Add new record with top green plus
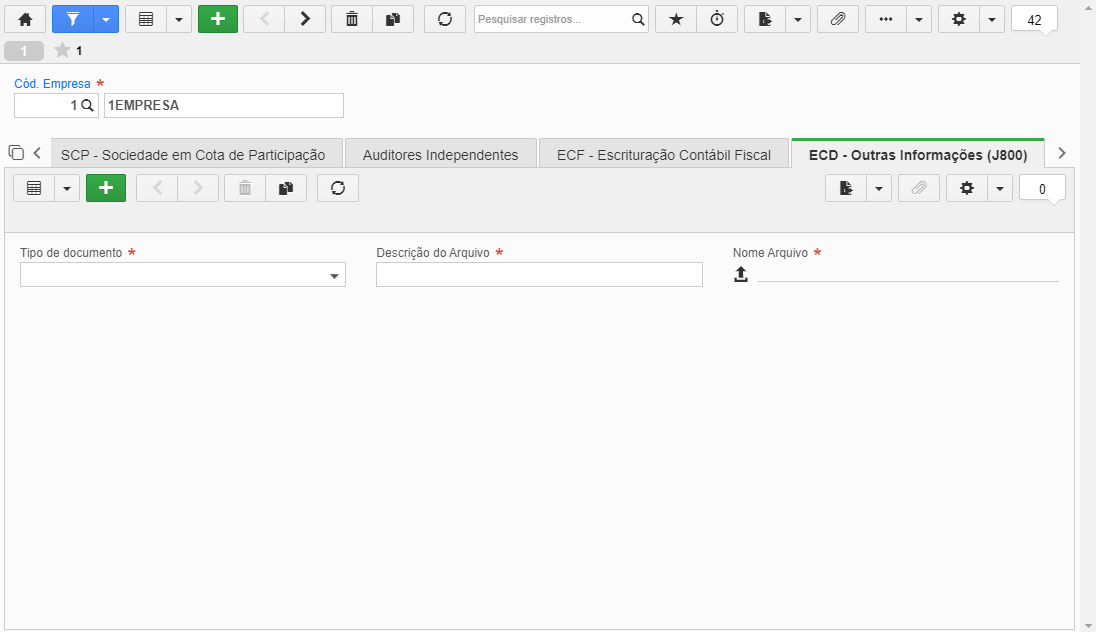Image resolution: width=1096 pixels, height=632 pixels. click(x=218, y=20)
